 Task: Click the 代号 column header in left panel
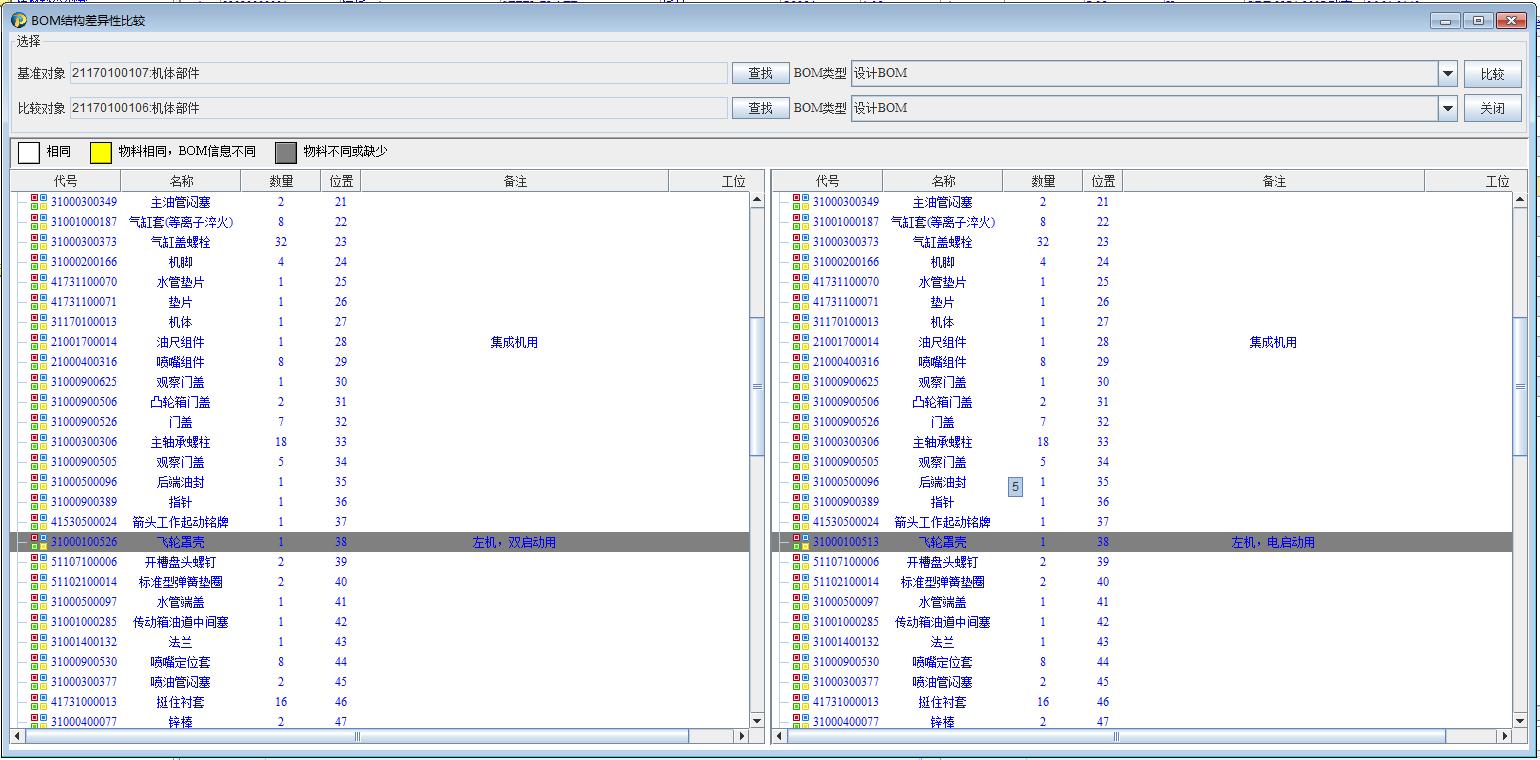click(x=65, y=181)
